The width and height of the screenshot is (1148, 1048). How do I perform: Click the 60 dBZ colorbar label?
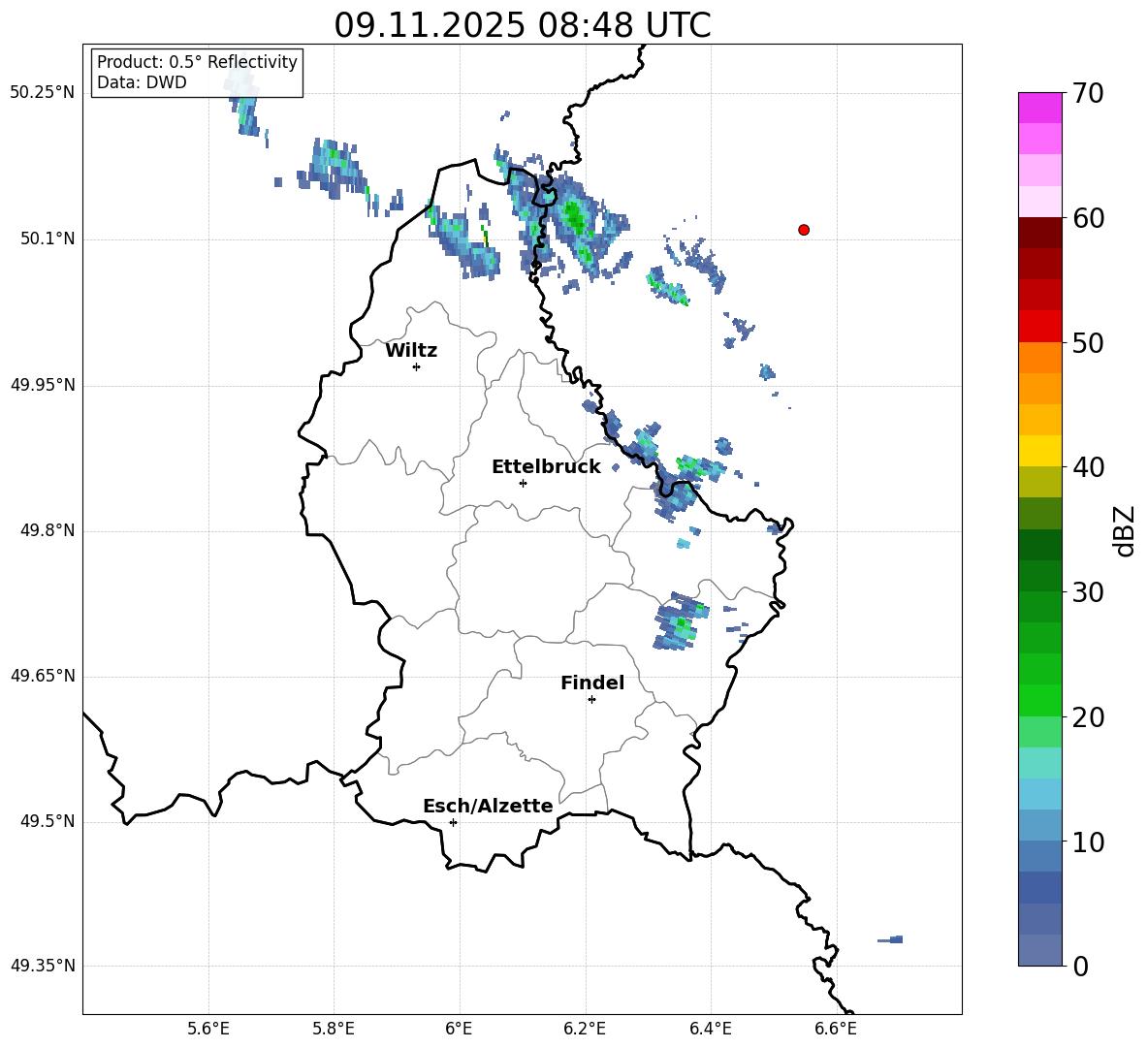[x=1088, y=218]
